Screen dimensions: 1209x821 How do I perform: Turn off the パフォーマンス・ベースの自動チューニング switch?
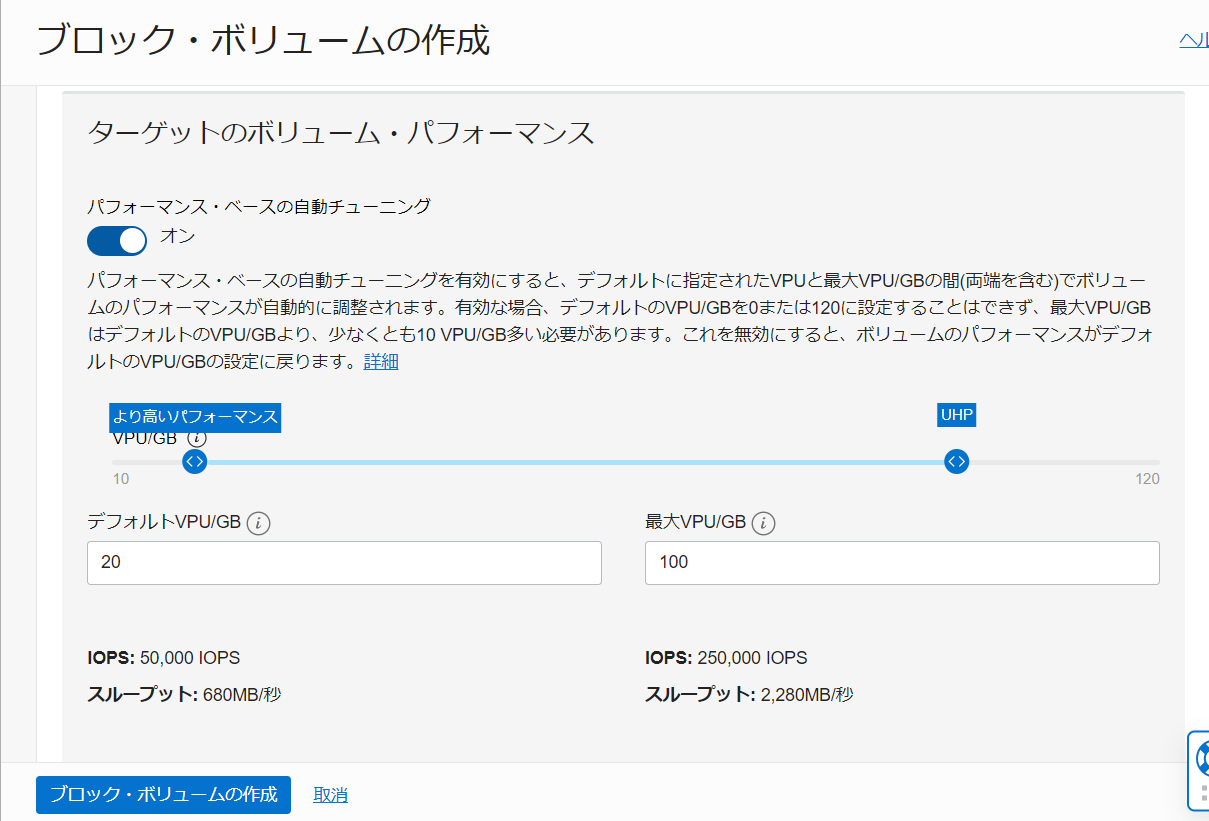tap(117, 240)
